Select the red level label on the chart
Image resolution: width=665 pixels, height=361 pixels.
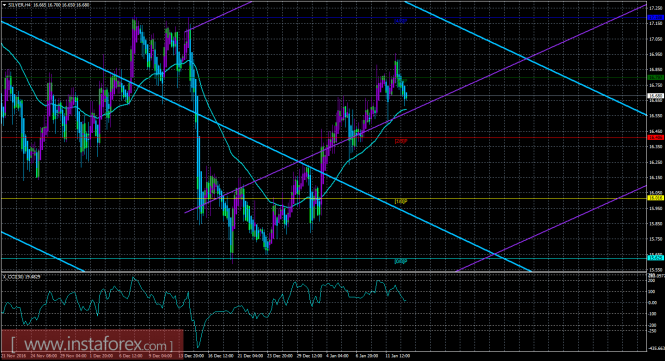coord(401,141)
